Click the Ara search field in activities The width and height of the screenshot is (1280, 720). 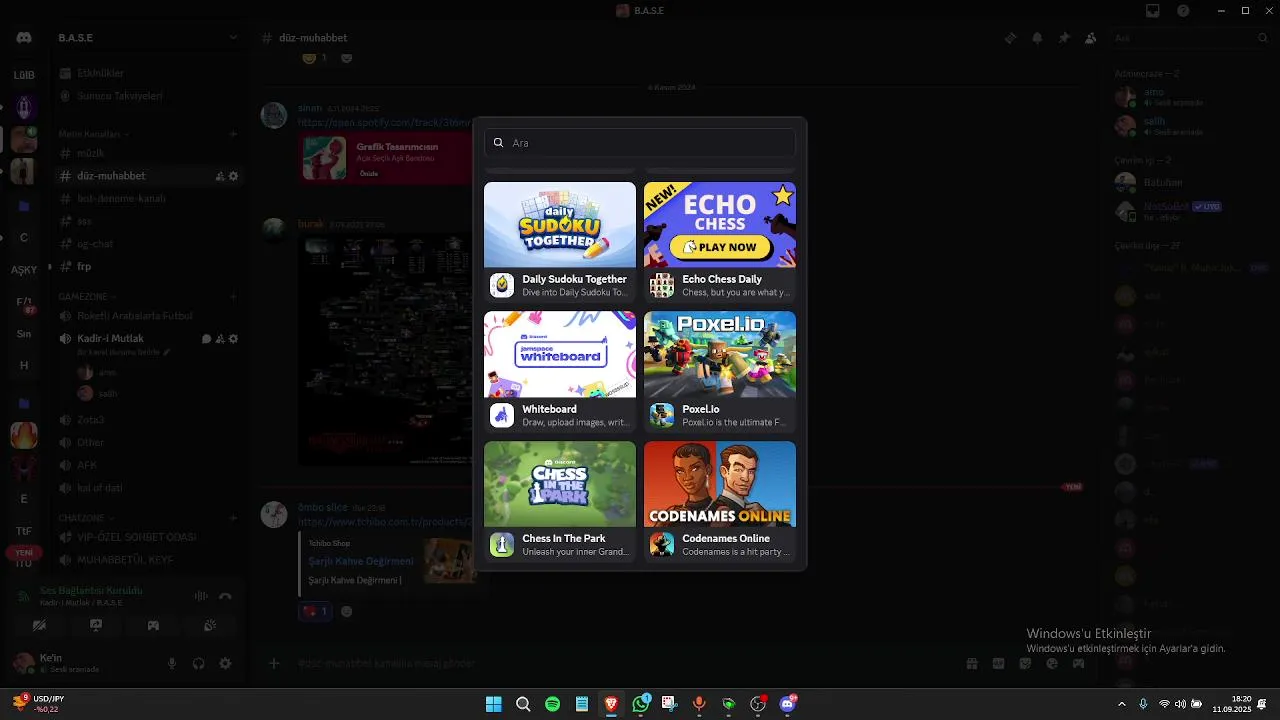click(639, 143)
